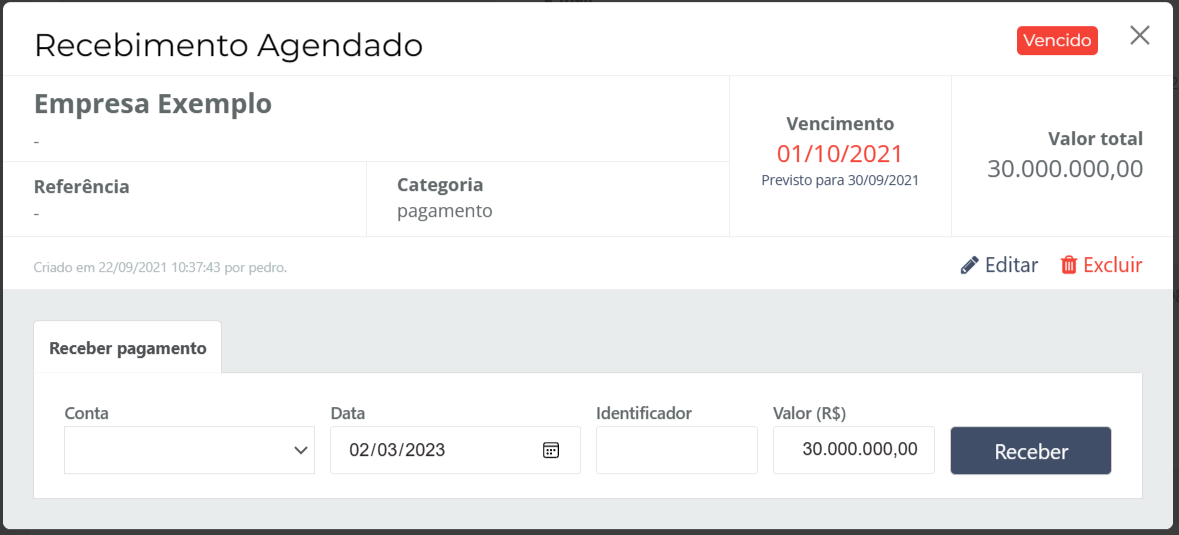The height and width of the screenshot is (535, 1179).
Task: Click the Excluir text link
Action: 1112,265
